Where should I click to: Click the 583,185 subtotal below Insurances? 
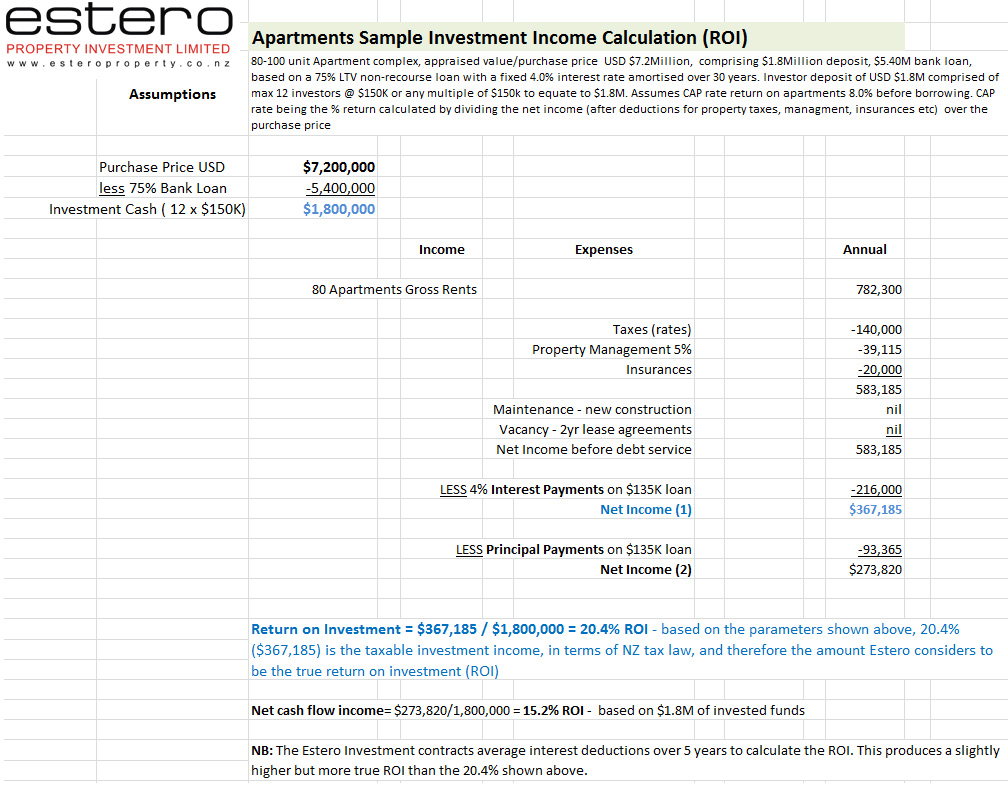[879, 389]
